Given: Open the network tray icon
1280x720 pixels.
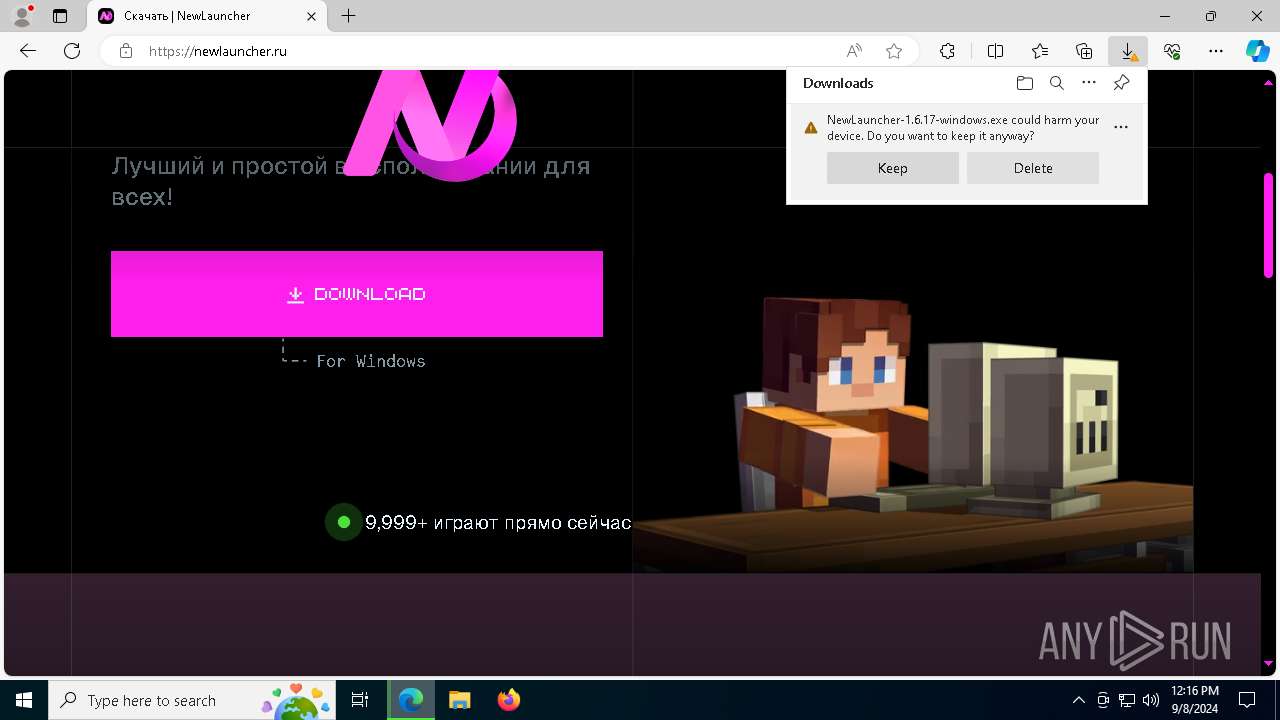Looking at the screenshot, I should point(1127,700).
